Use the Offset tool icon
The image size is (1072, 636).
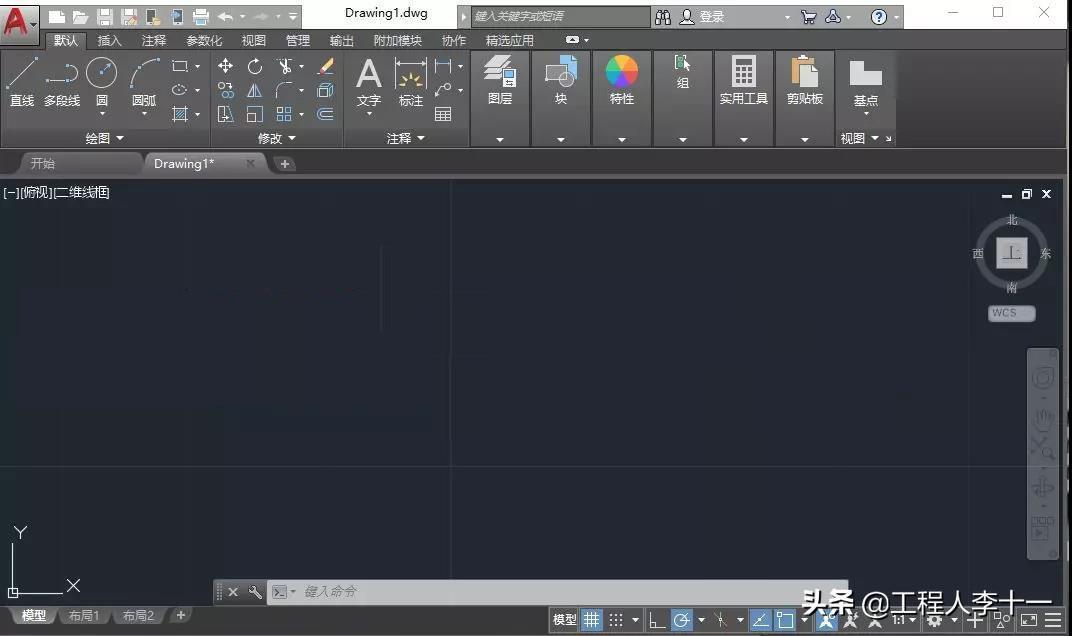click(x=326, y=114)
